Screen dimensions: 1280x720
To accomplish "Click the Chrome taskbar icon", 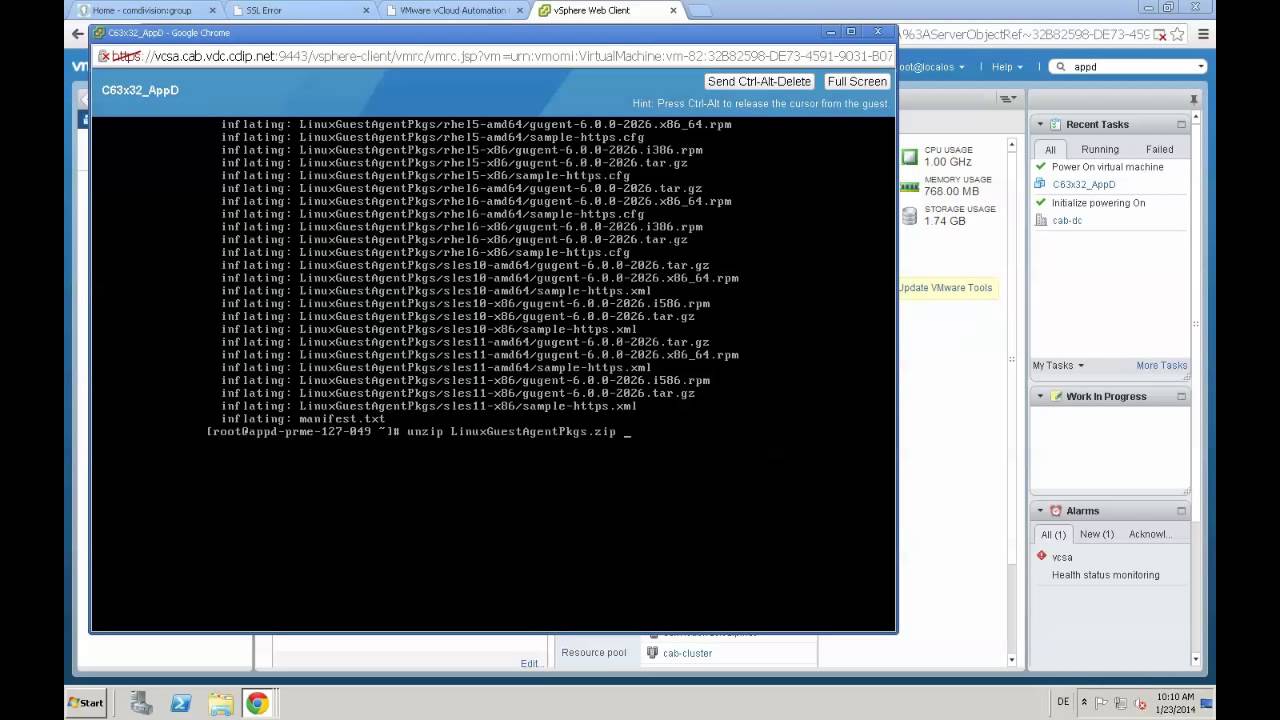I will pos(257,704).
